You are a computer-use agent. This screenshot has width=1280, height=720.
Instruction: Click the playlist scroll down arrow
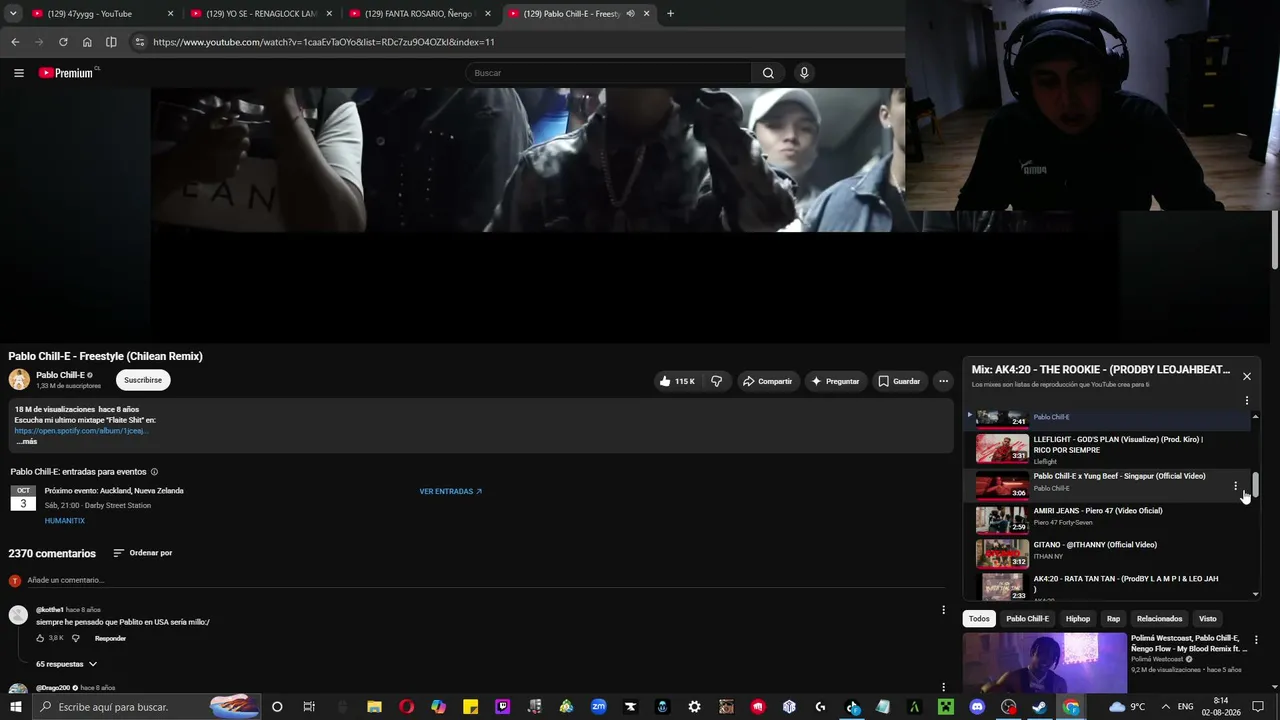1255,594
